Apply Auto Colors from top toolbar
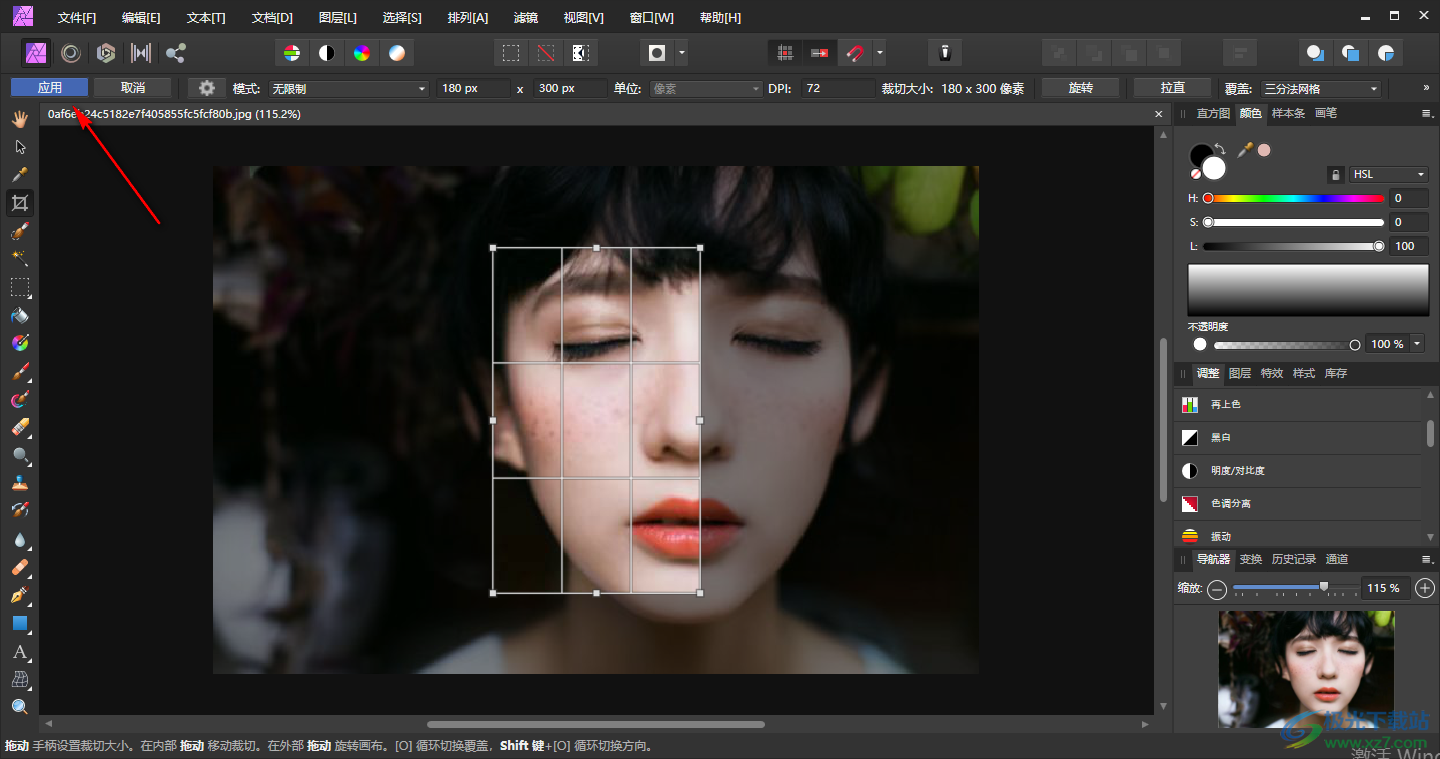The height and width of the screenshot is (759, 1440). click(362, 53)
